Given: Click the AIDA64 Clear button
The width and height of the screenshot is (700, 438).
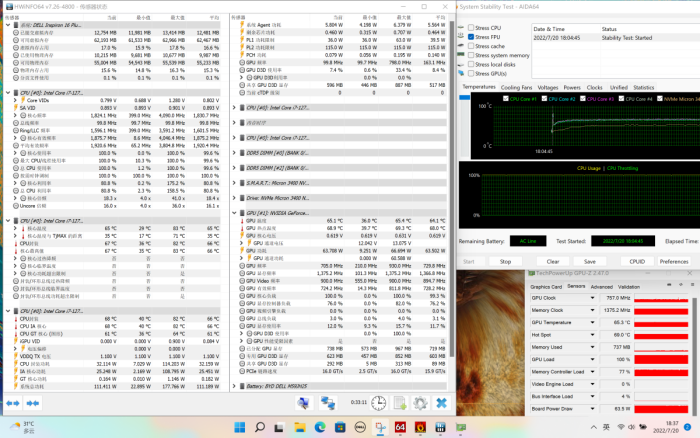Looking at the screenshot, I should [553, 262].
